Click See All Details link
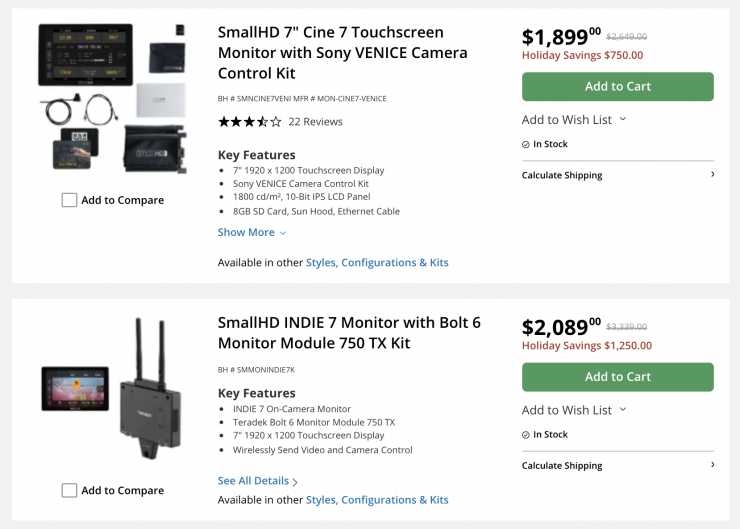The height and width of the screenshot is (529, 740). click(x=253, y=481)
